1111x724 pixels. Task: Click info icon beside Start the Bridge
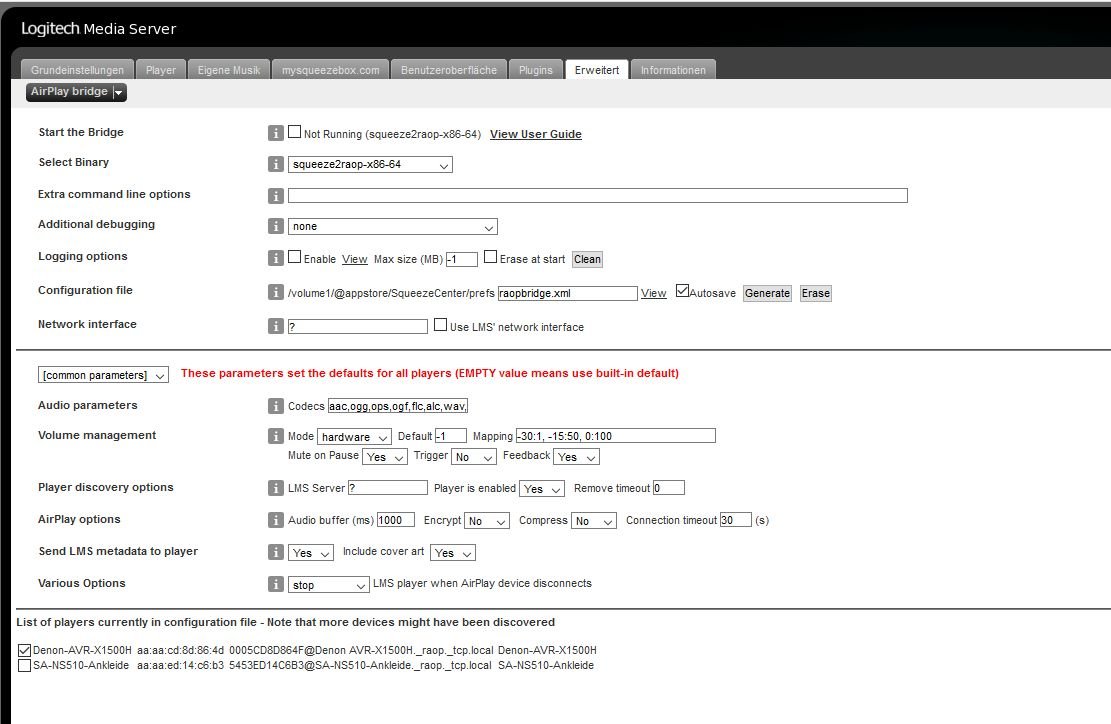click(x=276, y=133)
